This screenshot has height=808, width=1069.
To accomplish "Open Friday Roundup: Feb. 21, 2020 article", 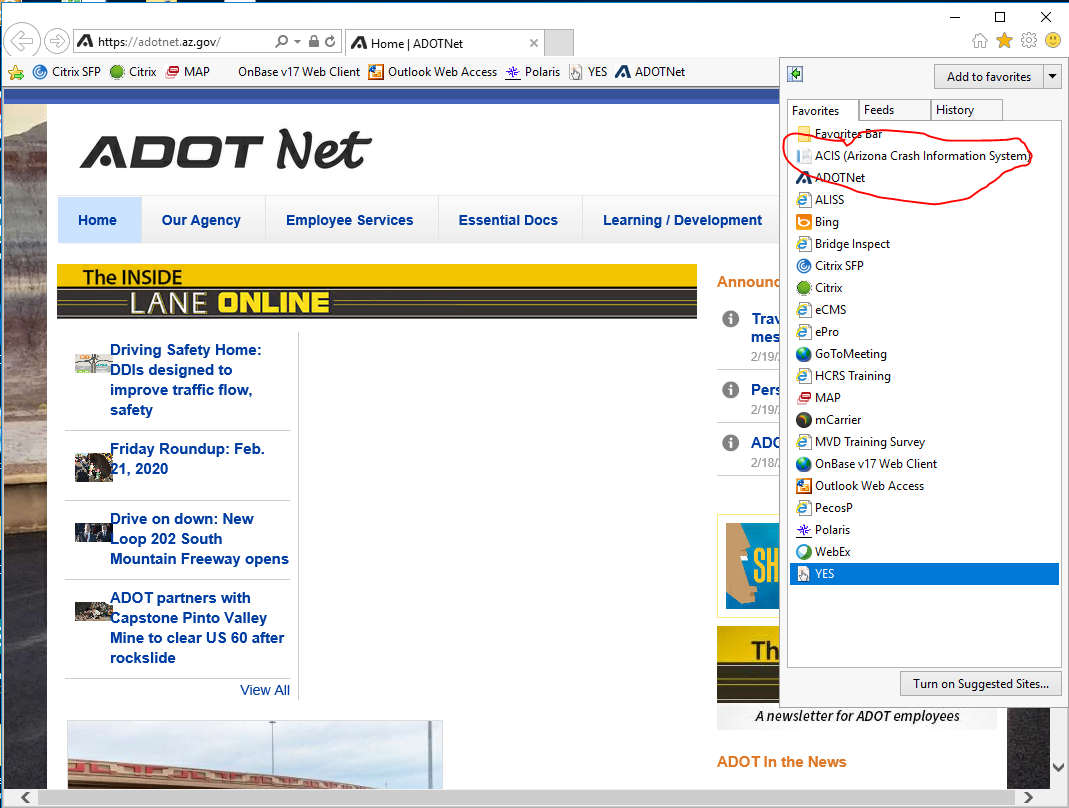I will pyautogui.click(x=187, y=458).
